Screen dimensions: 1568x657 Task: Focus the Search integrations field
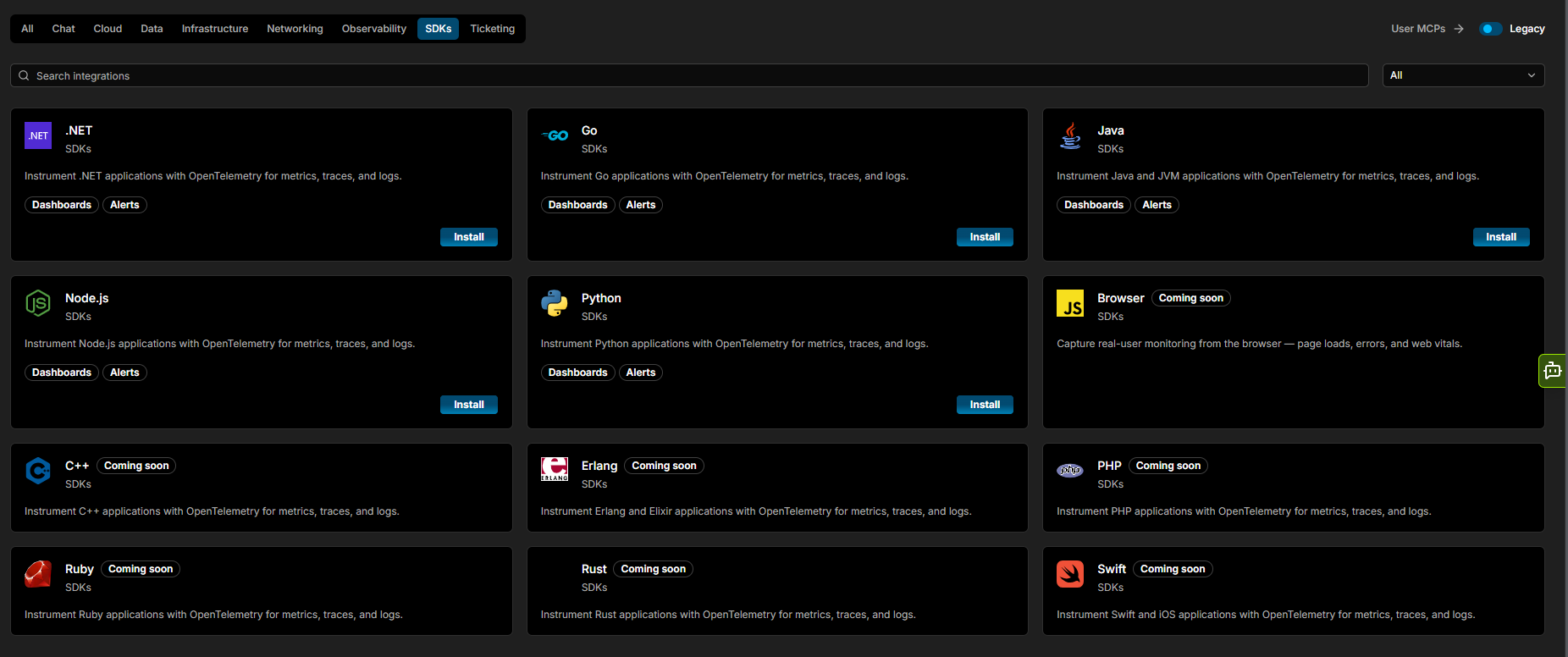[x=689, y=75]
